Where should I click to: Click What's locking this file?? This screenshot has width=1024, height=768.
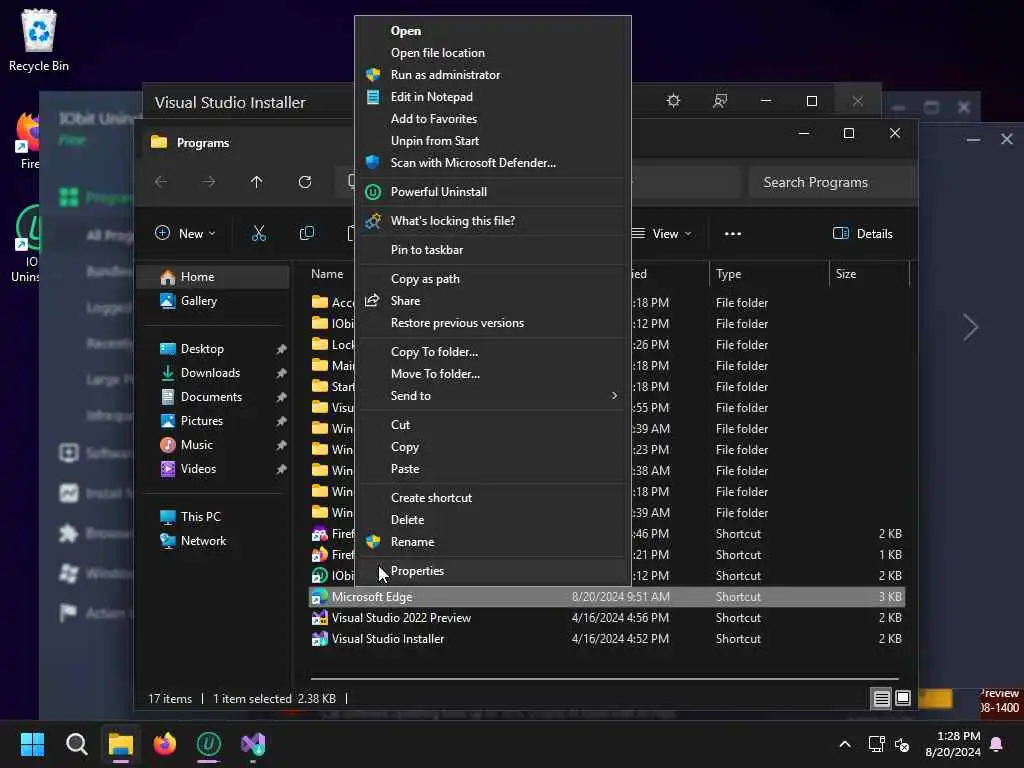point(453,221)
